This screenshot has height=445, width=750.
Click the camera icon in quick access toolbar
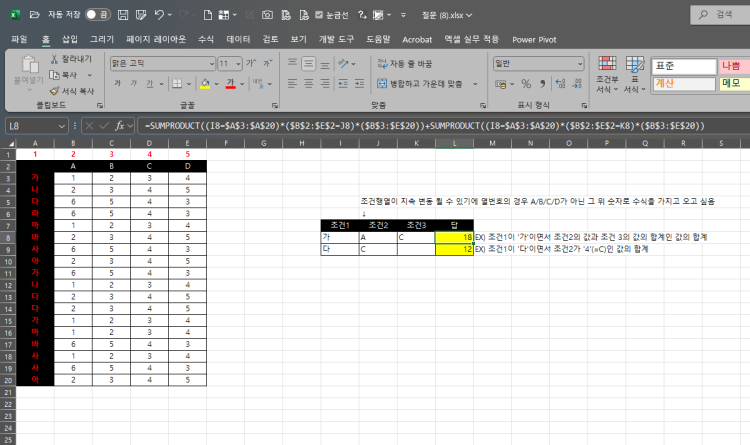tap(267, 15)
